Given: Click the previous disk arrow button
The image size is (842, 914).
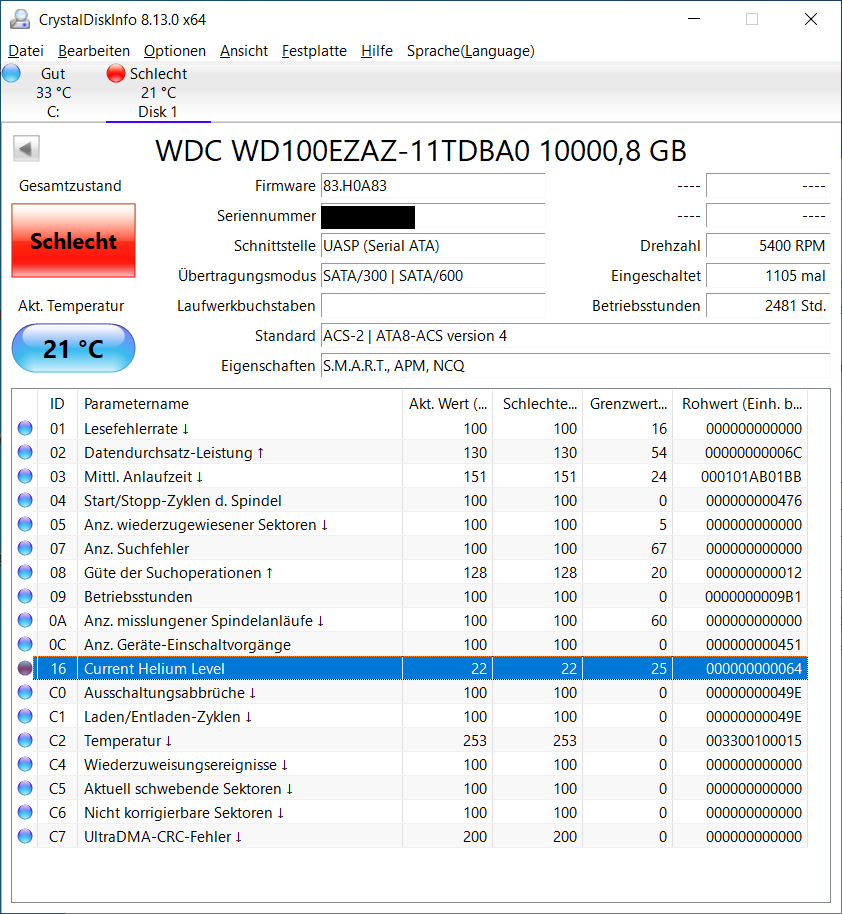Looking at the screenshot, I should pos(26,149).
